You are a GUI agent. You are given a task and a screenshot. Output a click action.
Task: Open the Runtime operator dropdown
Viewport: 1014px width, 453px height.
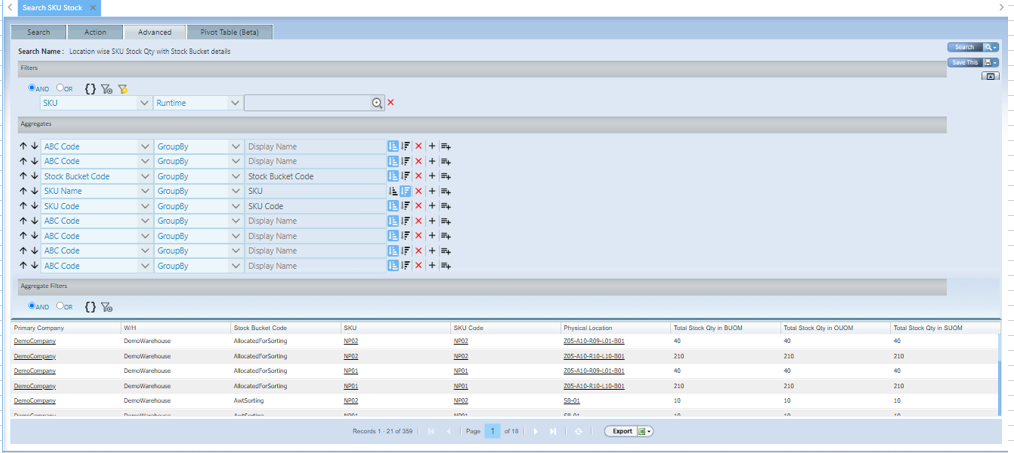click(235, 103)
